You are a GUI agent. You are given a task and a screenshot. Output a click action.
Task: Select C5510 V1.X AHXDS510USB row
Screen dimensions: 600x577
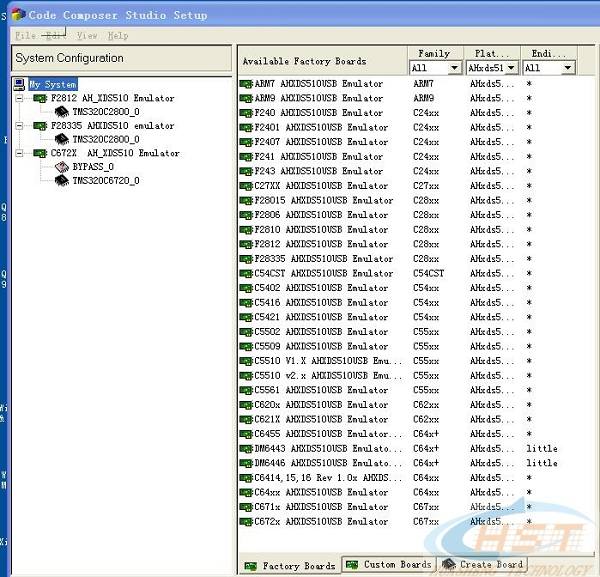(x=328, y=361)
